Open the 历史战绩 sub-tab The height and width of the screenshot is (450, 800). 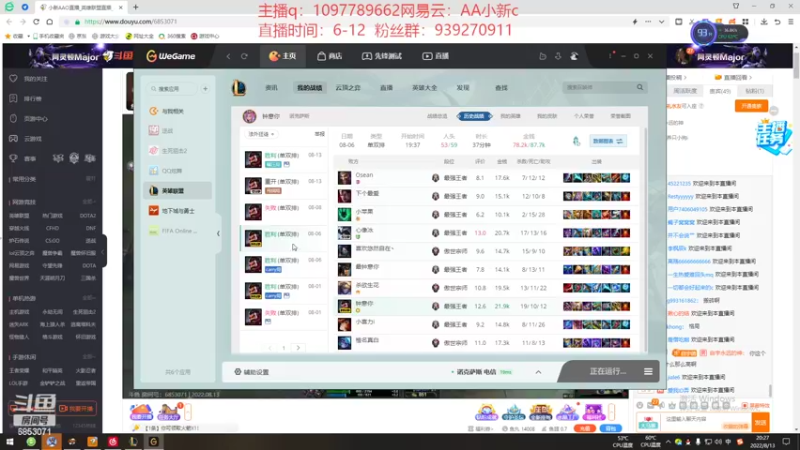click(474, 116)
